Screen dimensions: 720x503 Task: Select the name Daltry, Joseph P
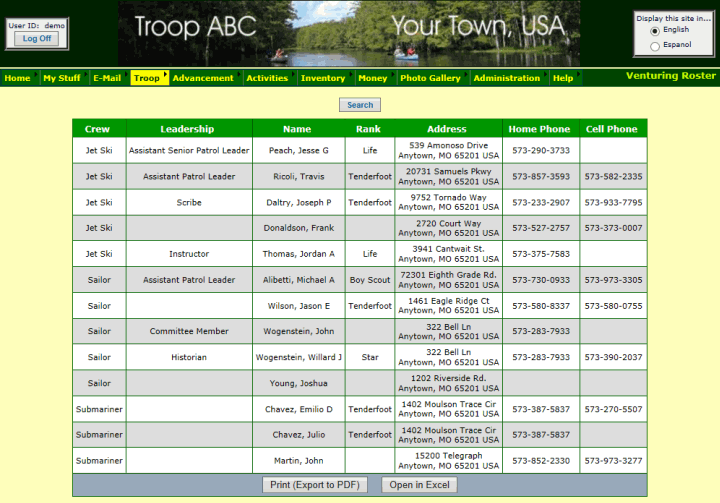[299, 202]
